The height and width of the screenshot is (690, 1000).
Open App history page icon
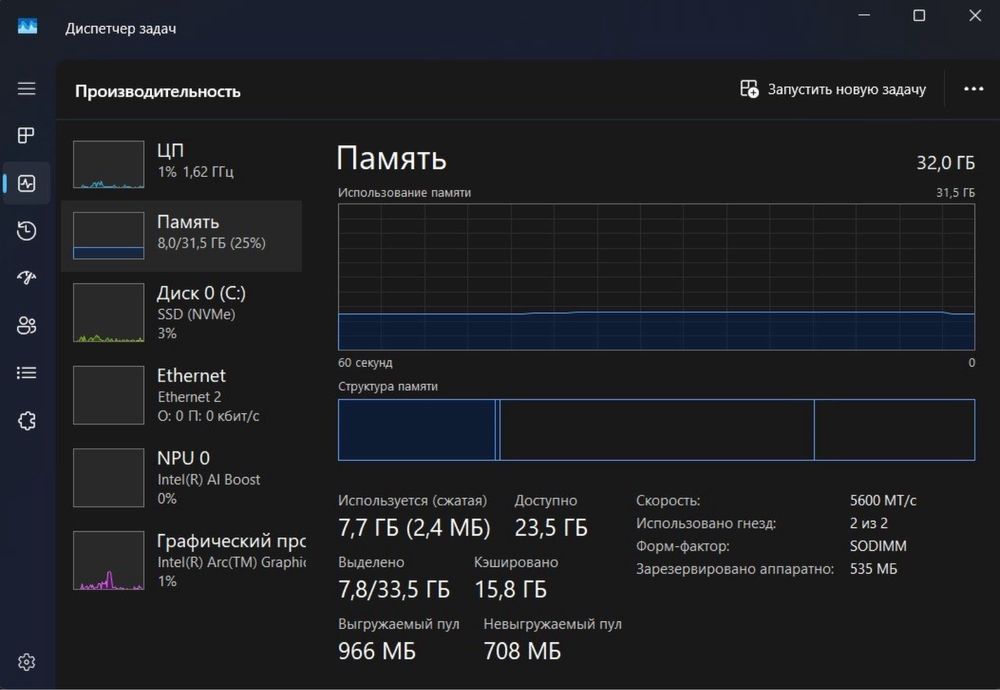coord(26,231)
